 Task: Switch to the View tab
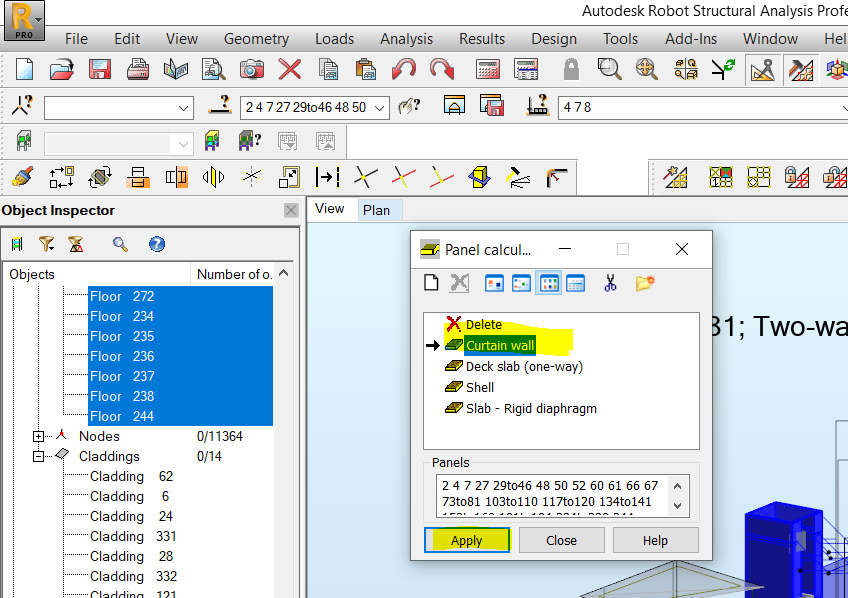pyautogui.click(x=329, y=209)
